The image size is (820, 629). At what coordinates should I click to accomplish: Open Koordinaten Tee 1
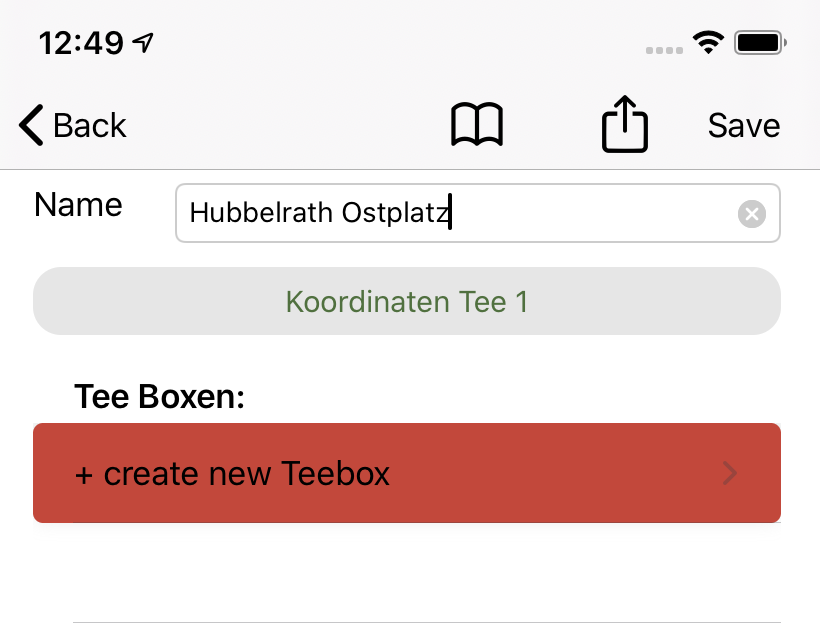coord(407,301)
